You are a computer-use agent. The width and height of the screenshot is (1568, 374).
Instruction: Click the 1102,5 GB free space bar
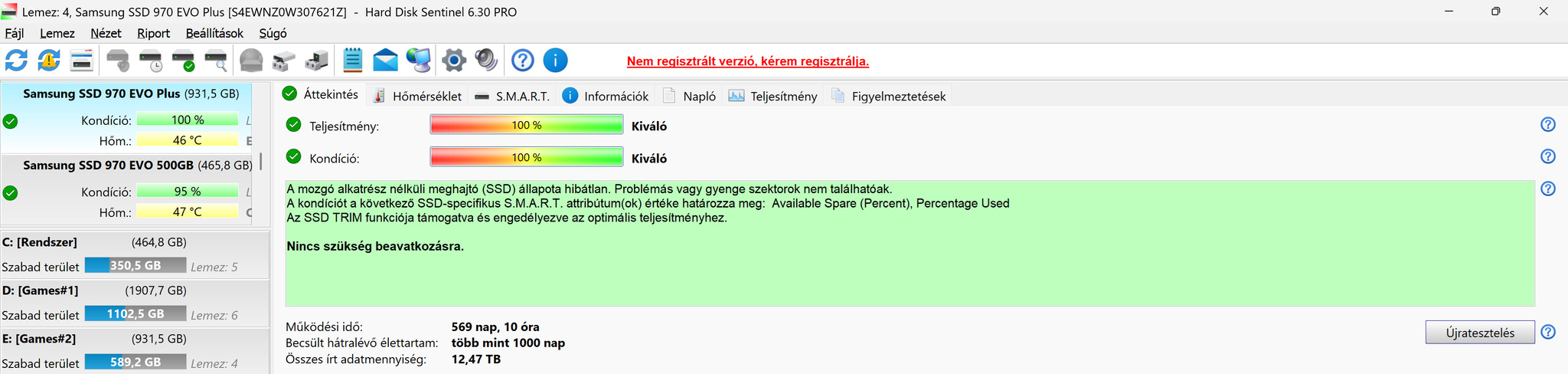pyautogui.click(x=136, y=313)
